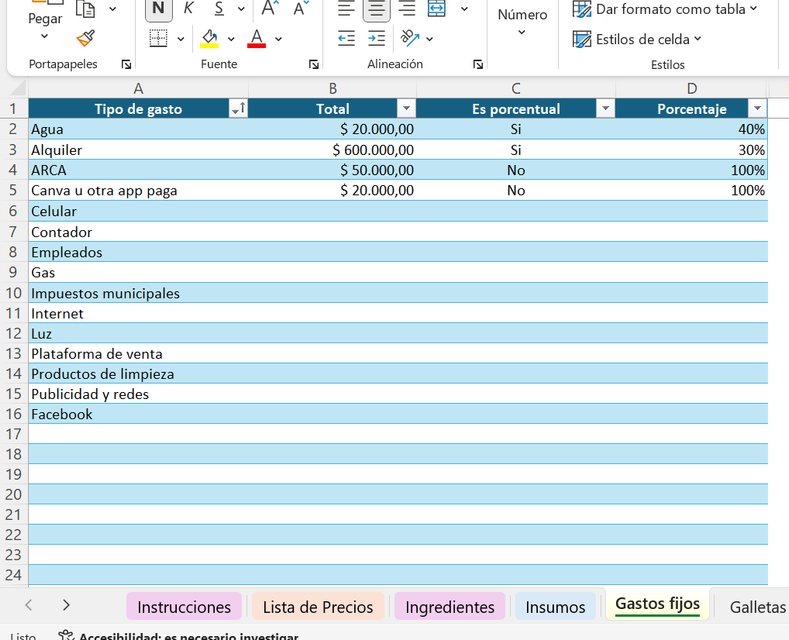Toggle center alignment icon

(x=376, y=9)
